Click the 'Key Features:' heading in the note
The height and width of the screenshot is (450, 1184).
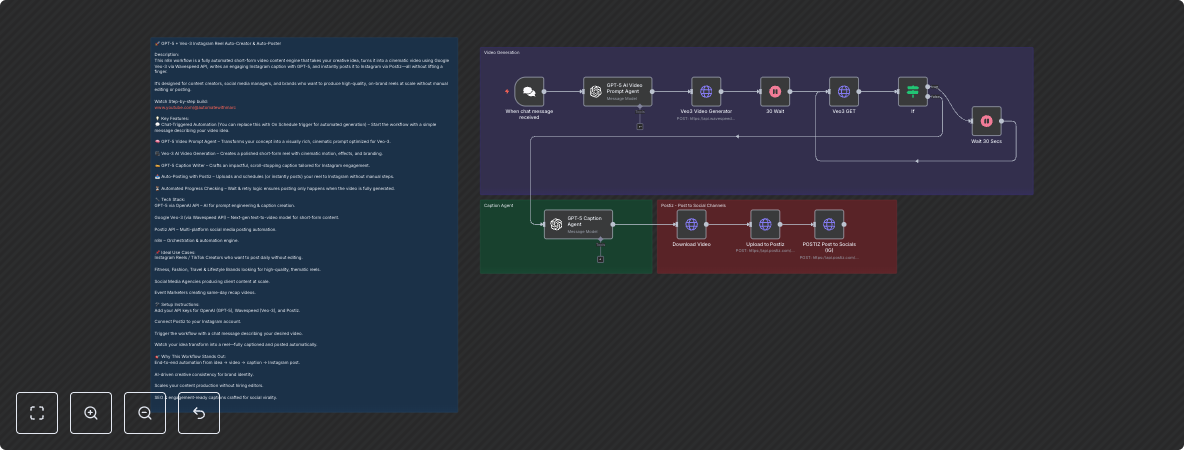point(174,119)
